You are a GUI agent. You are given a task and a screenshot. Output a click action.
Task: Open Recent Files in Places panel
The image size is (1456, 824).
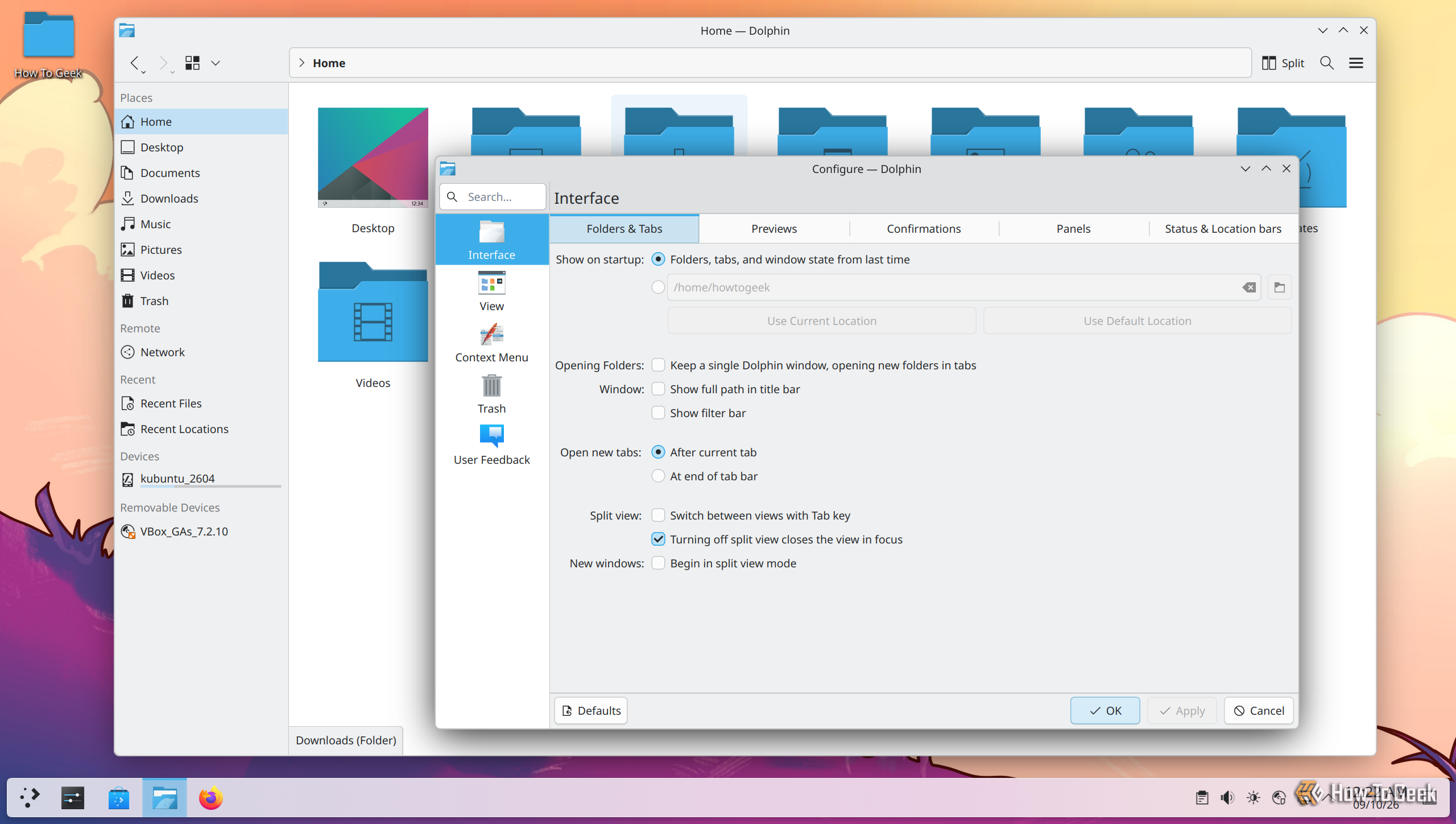point(202,403)
